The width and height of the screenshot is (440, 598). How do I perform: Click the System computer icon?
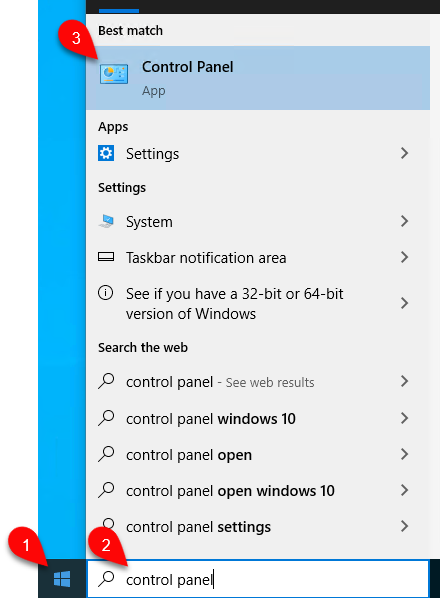tap(106, 221)
